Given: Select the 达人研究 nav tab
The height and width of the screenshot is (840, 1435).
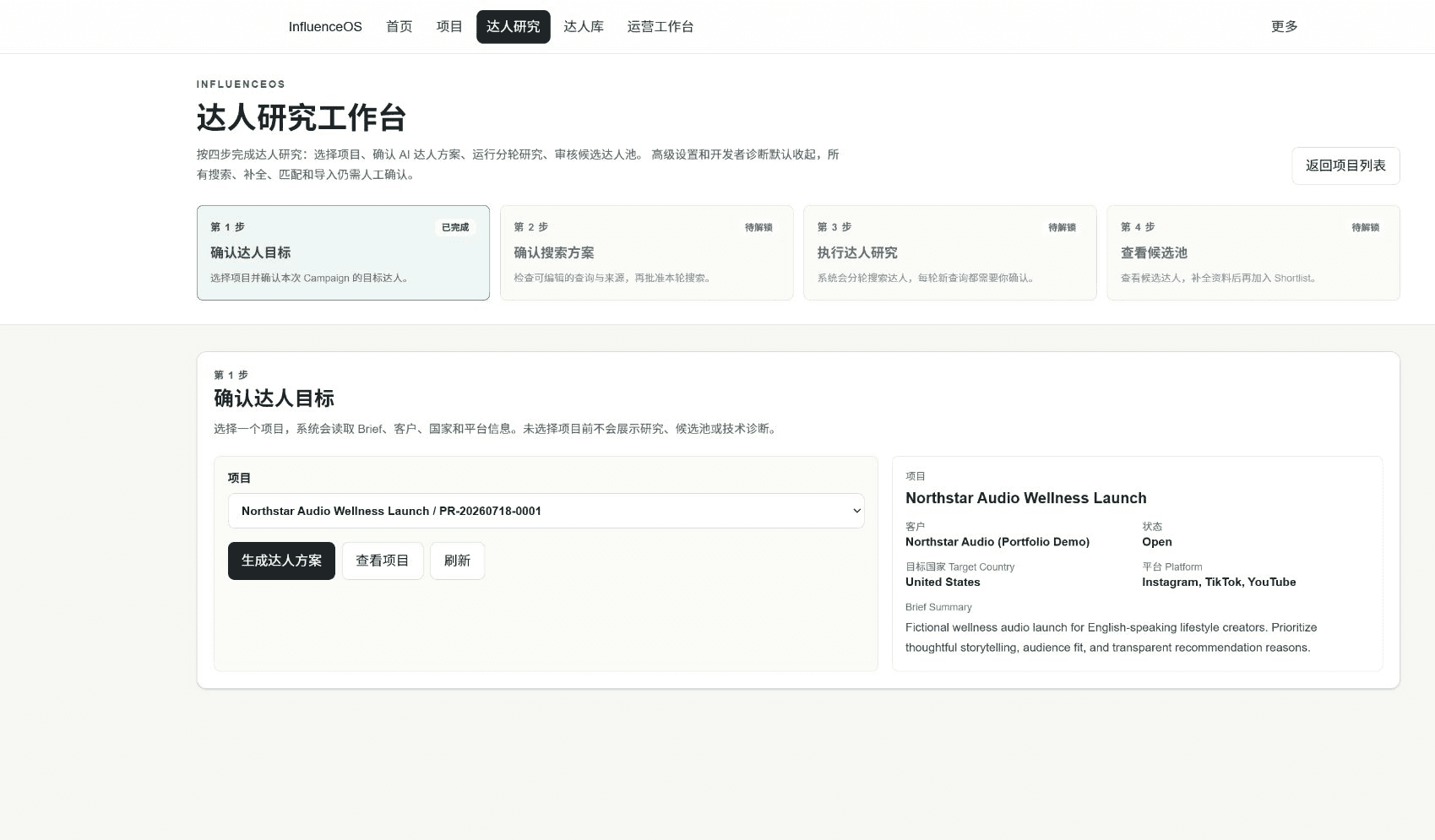Looking at the screenshot, I should (x=514, y=27).
